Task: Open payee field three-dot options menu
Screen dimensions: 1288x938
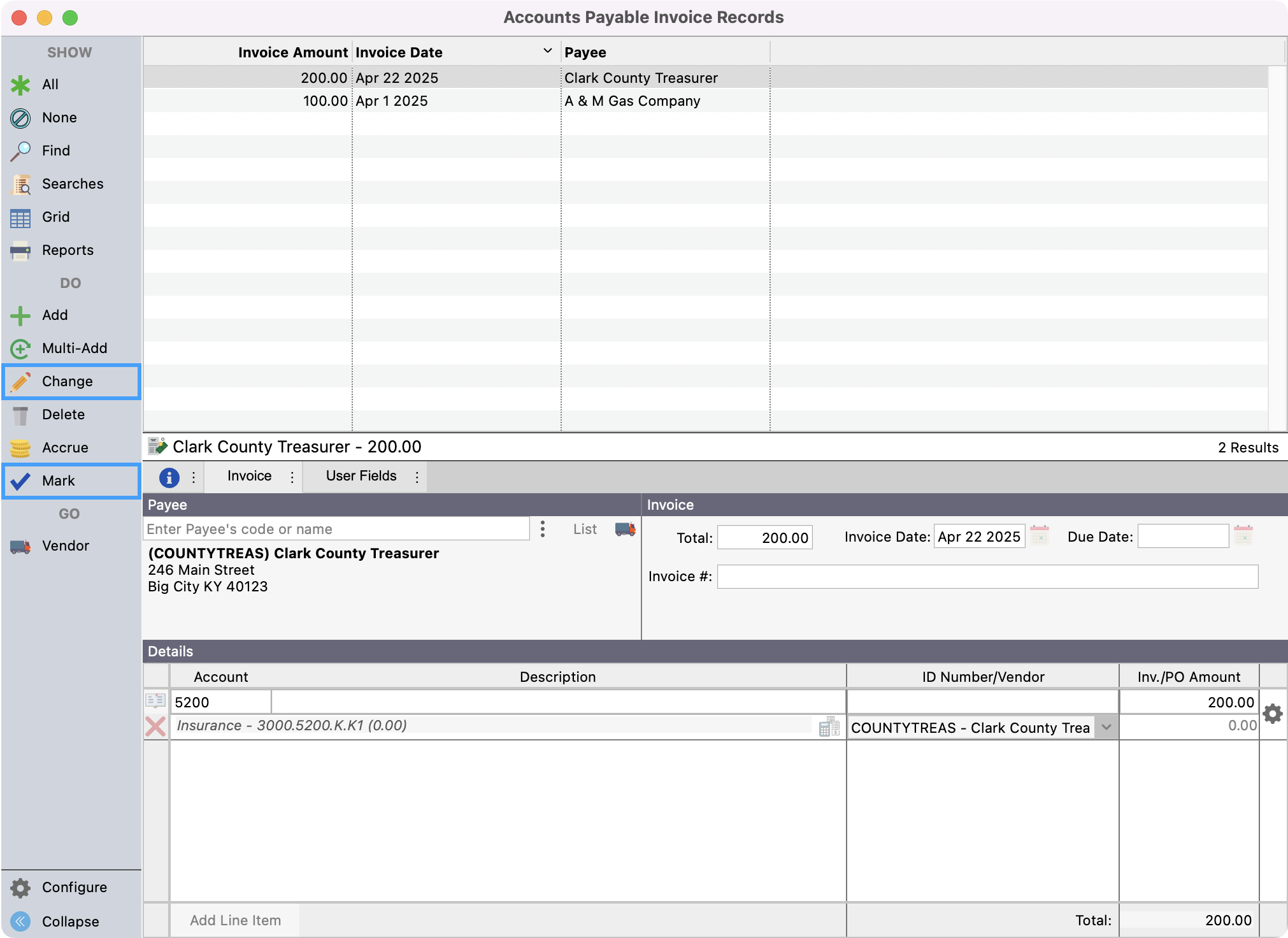Action: 543,529
